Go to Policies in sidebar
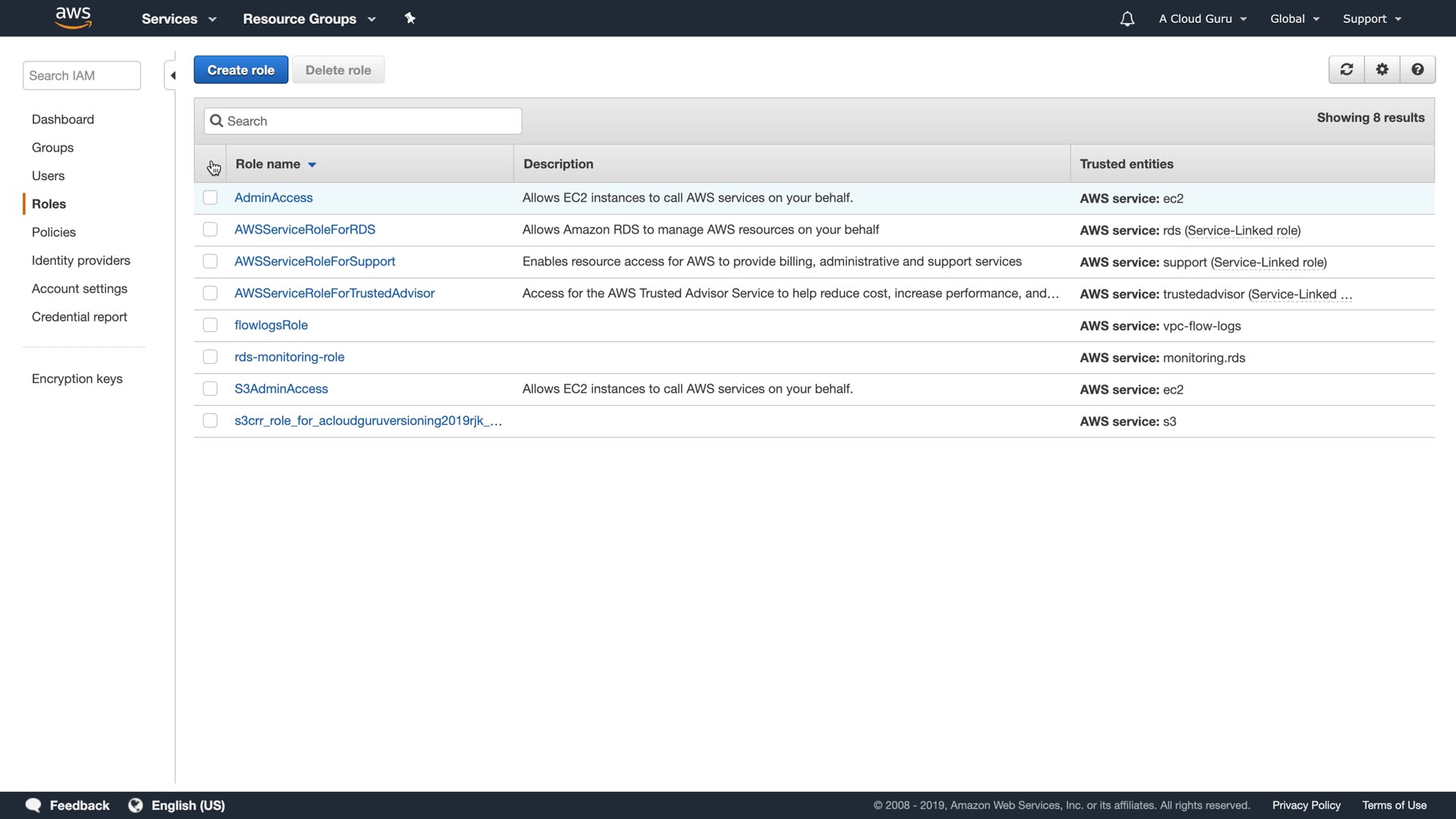 pyautogui.click(x=54, y=232)
